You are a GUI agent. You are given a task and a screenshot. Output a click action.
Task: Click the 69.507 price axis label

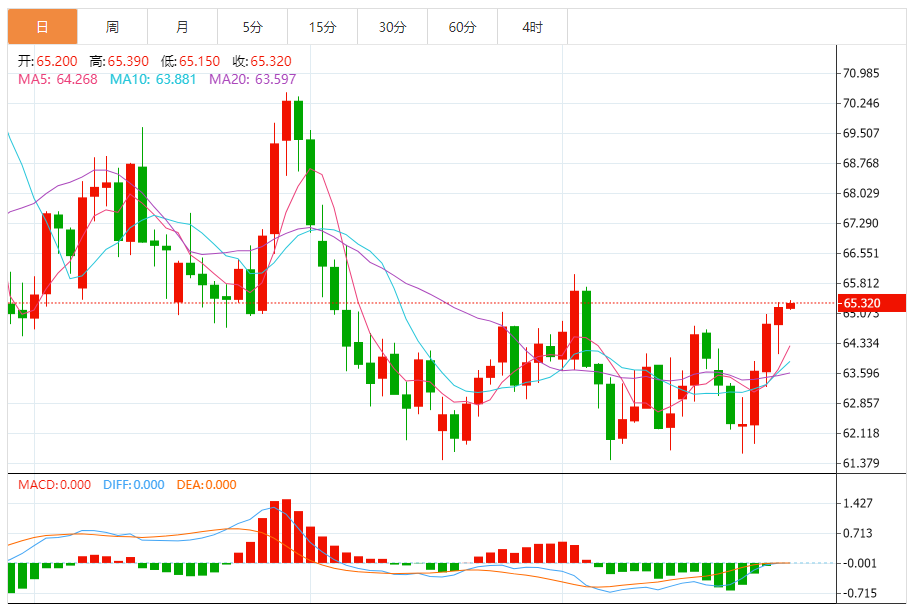pos(861,133)
